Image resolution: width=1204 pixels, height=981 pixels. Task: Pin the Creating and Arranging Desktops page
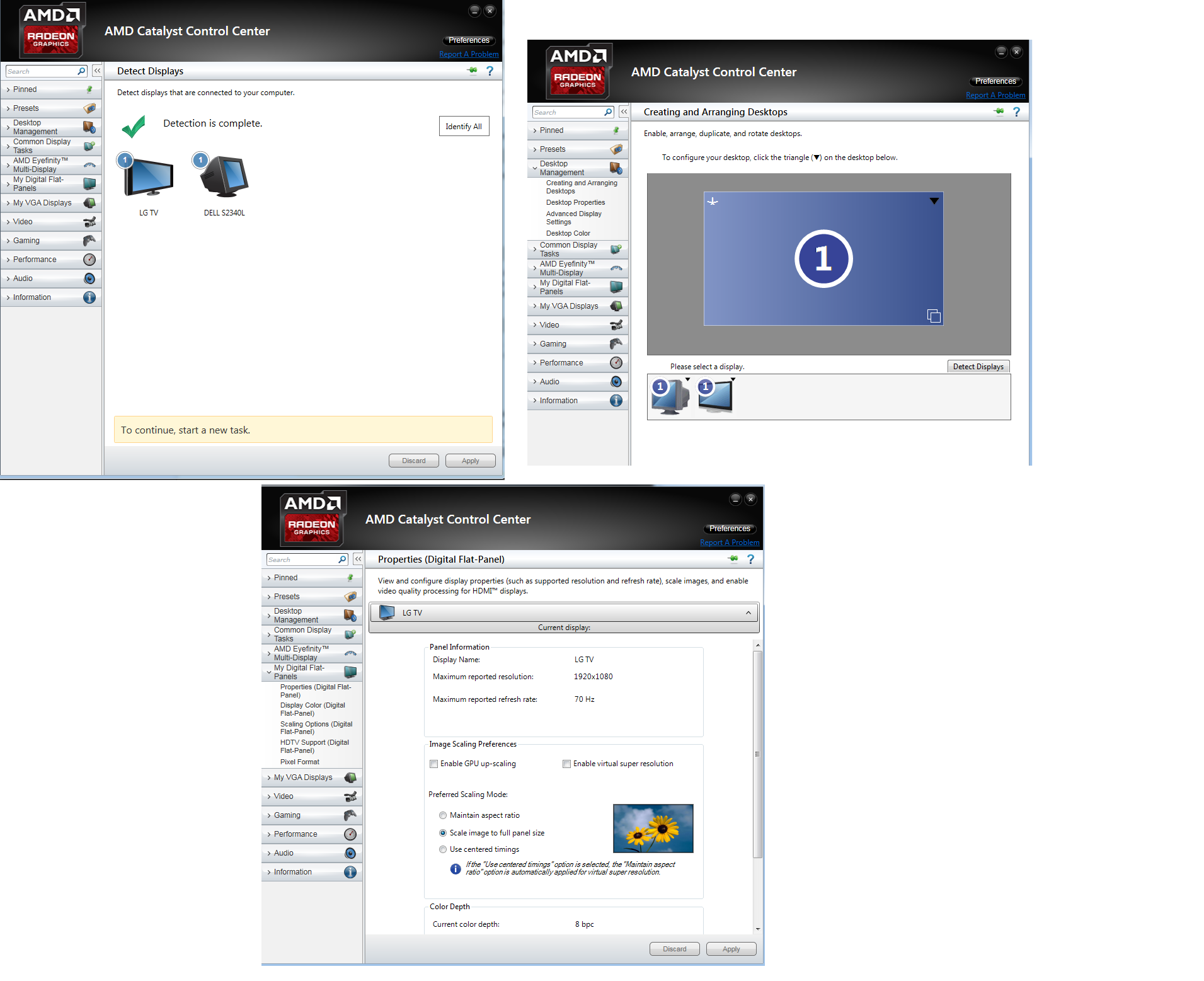(999, 112)
